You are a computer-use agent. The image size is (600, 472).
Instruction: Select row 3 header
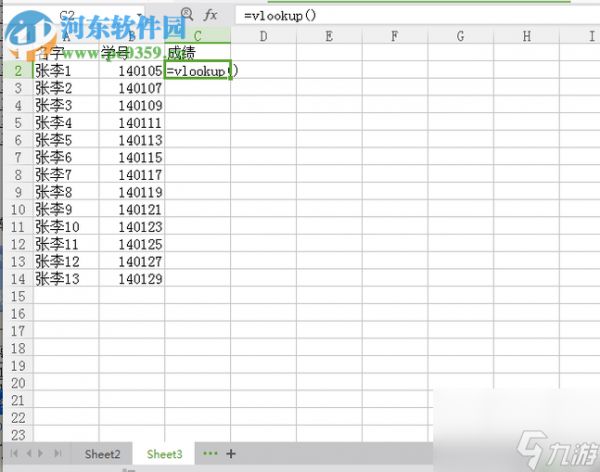tap(18, 88)
